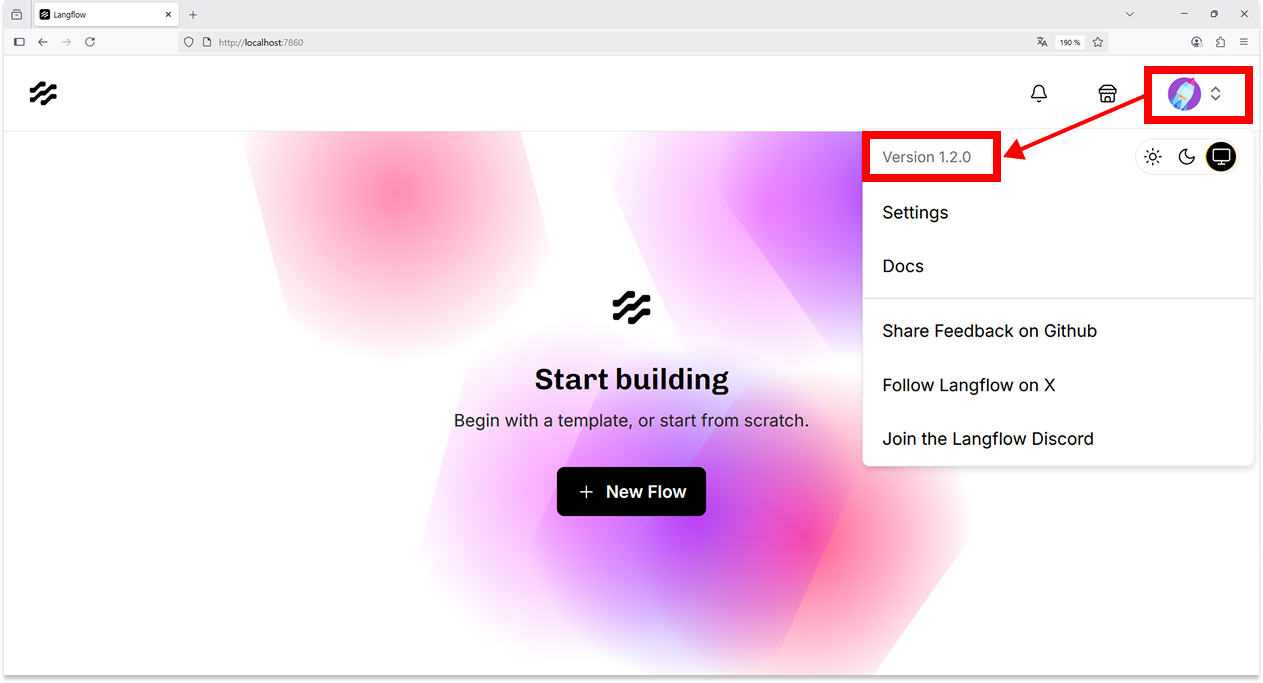Go back in browser history
1263x683 pixels.
[x=43, y=42]
